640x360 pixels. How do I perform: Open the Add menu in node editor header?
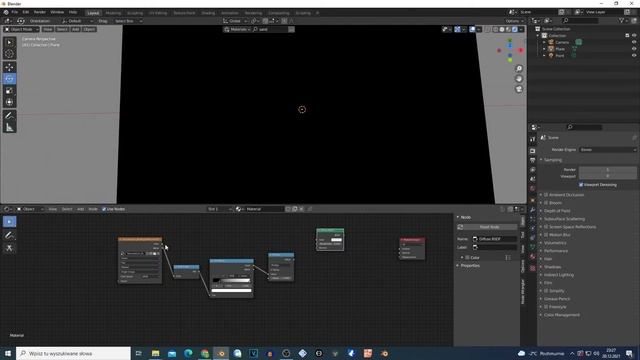pyautogui.click(x=80, y=209)
